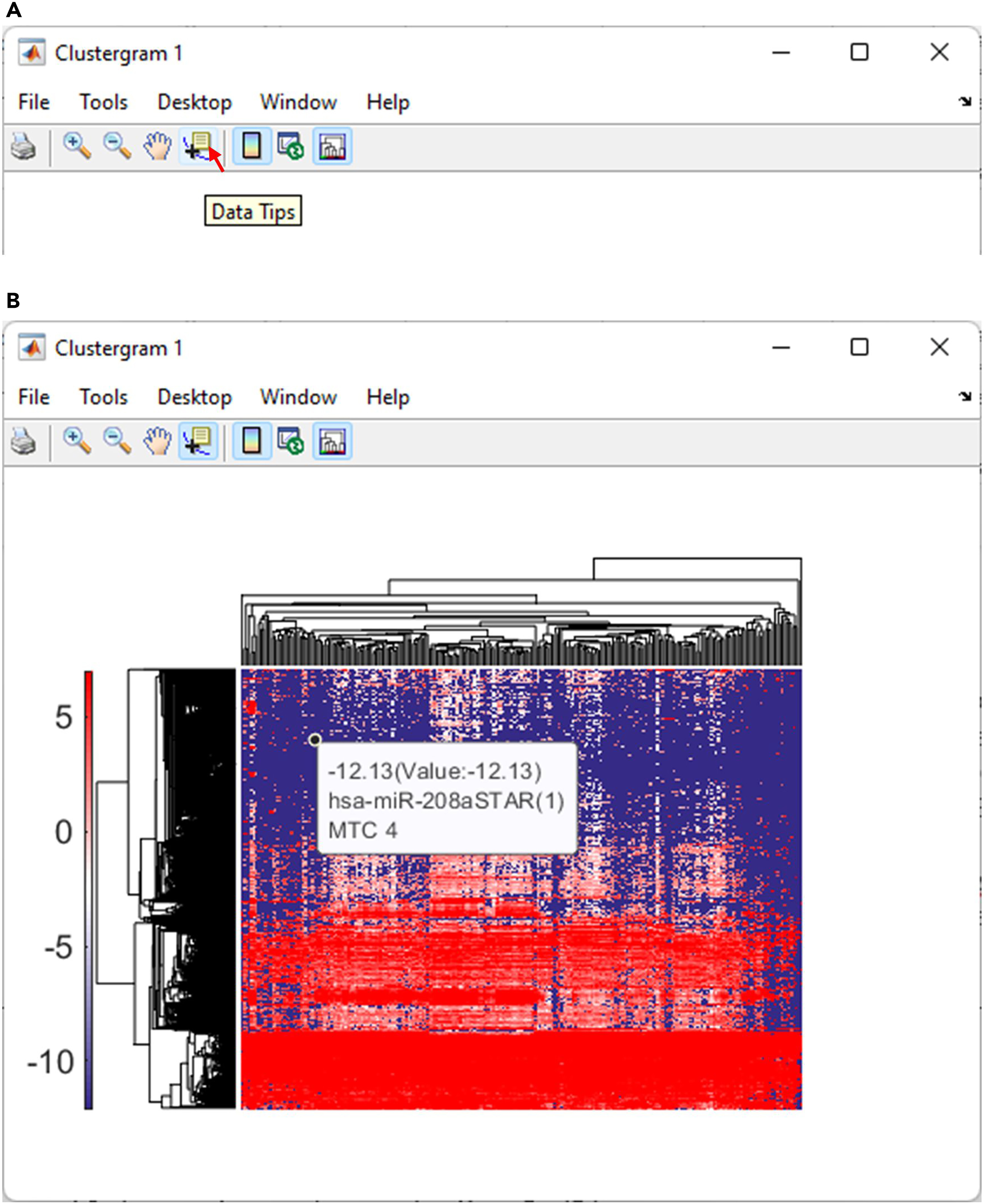Viewport: 985px width, 1204px height.
Task: Select Zoom In tool in the heatmap window
Action: click(77, 441)
